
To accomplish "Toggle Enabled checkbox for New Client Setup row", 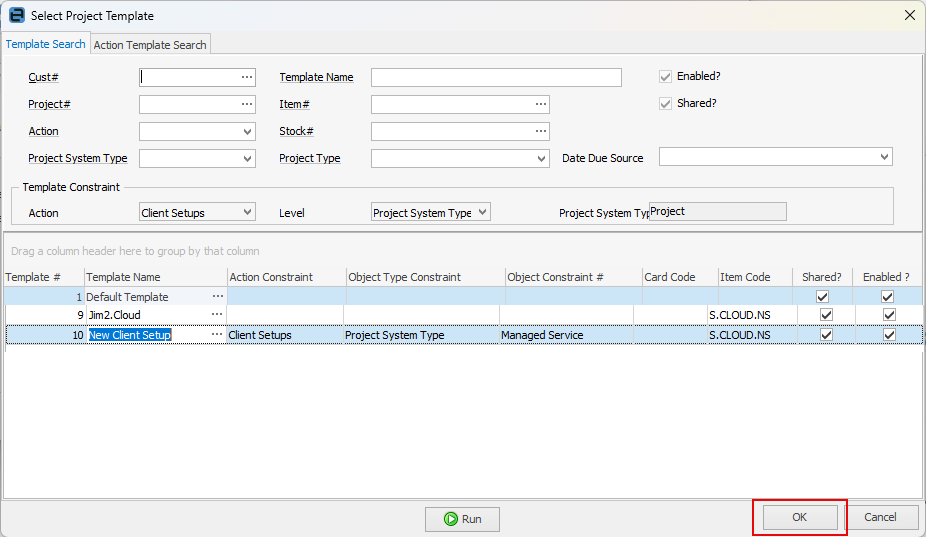I will point(889,335).
